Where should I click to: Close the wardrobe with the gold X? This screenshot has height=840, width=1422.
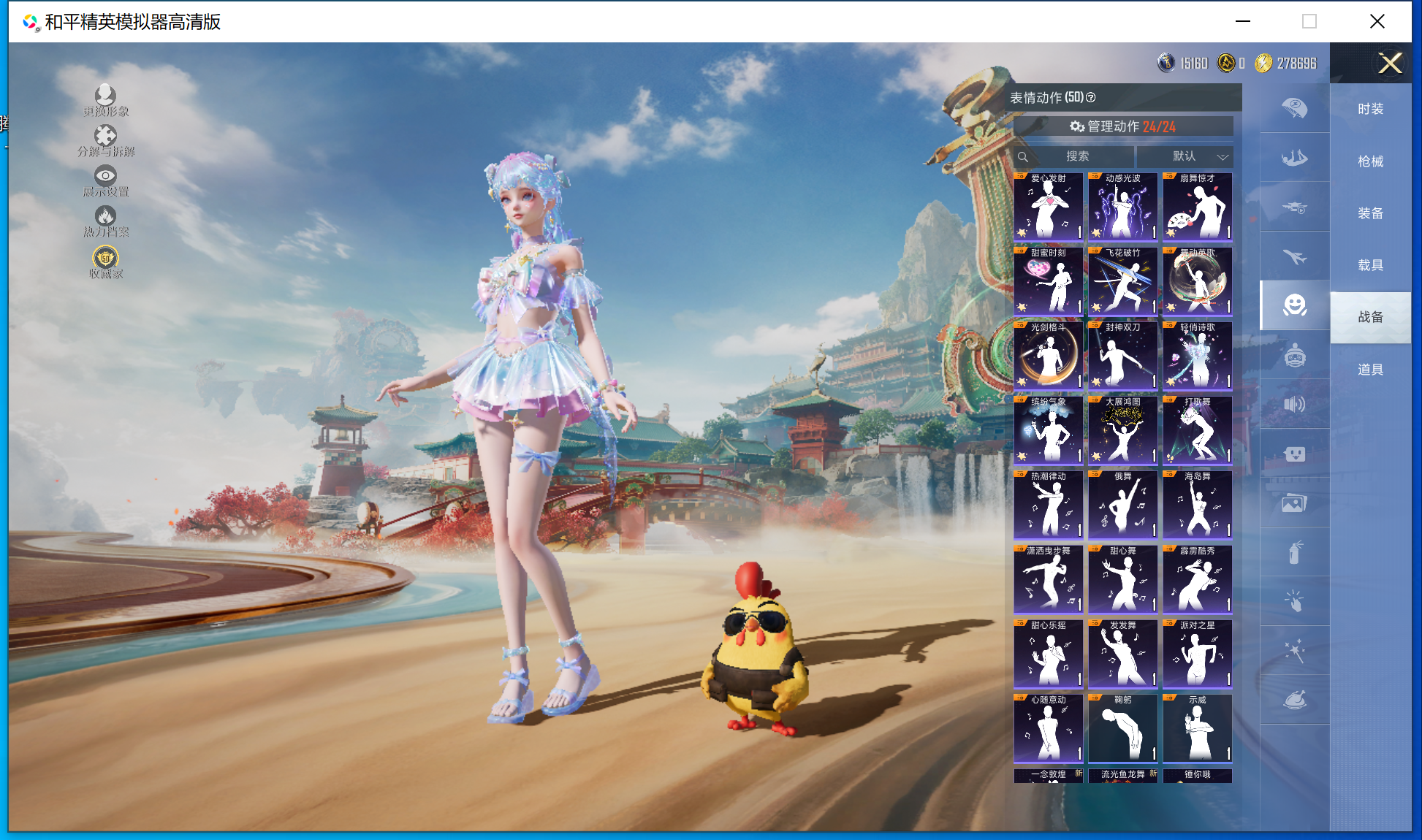1390,64
